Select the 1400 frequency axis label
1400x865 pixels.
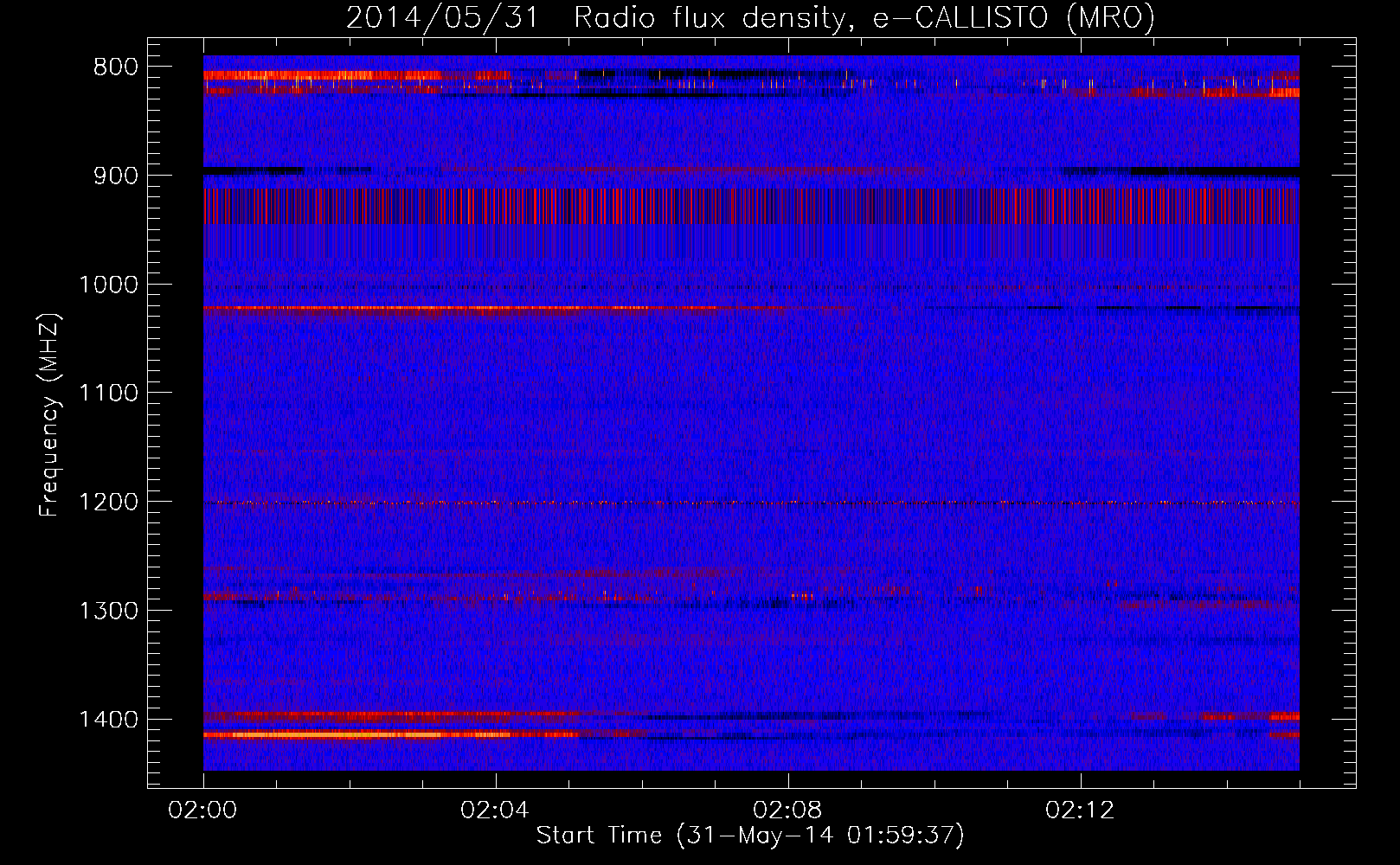coord(108,720)
